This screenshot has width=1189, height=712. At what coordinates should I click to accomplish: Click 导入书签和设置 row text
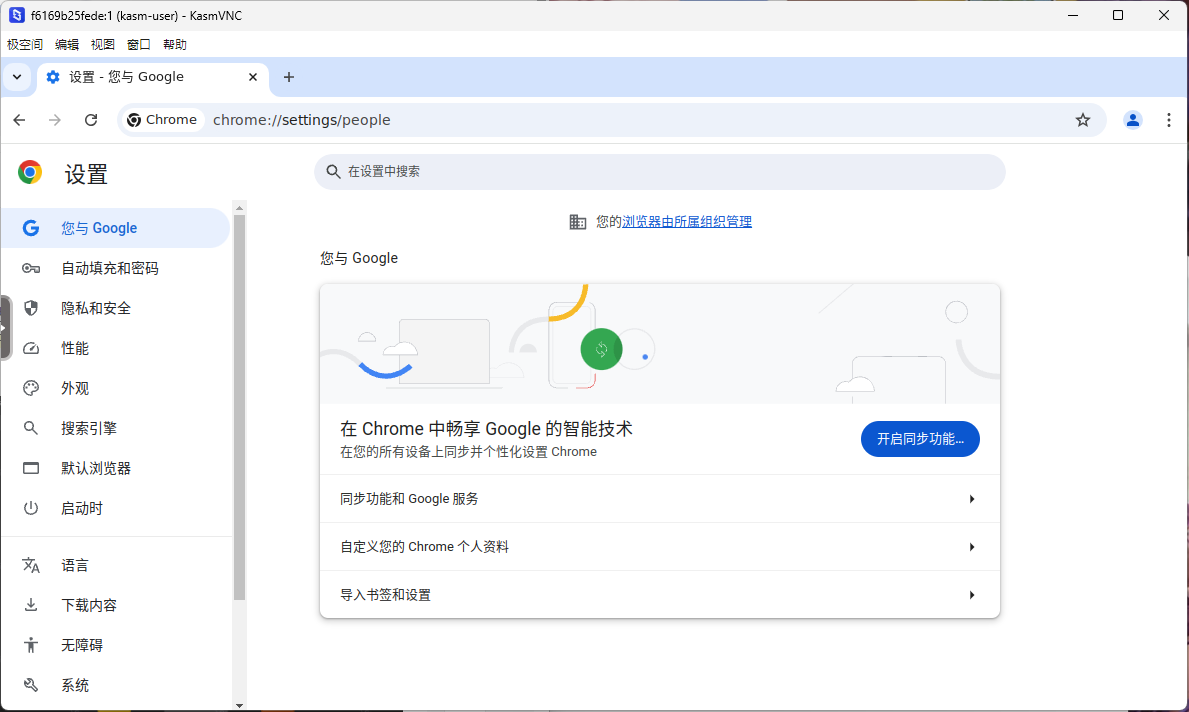click(385, 595)
